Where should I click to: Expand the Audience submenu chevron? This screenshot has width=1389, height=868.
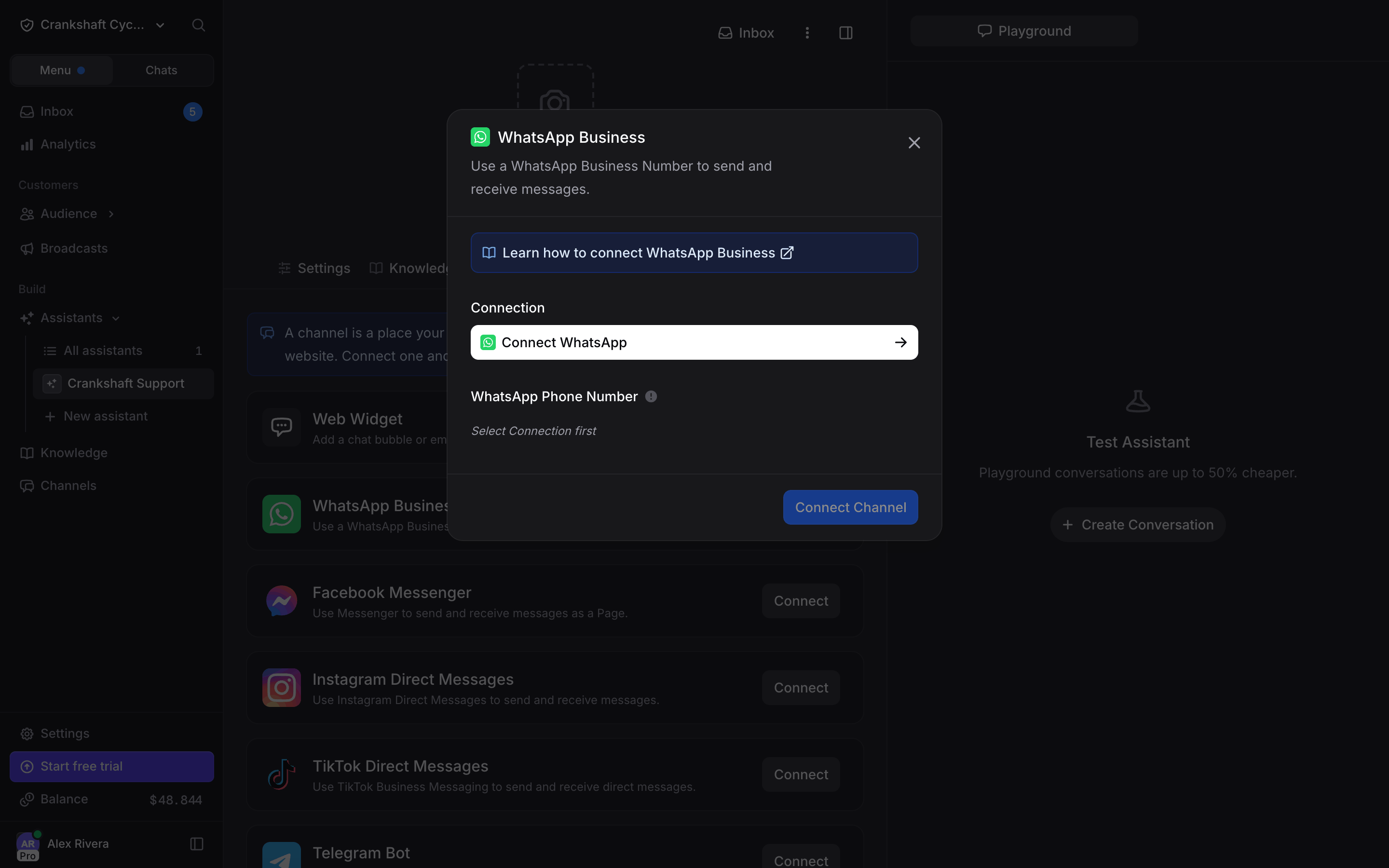[x=111, y=214]
